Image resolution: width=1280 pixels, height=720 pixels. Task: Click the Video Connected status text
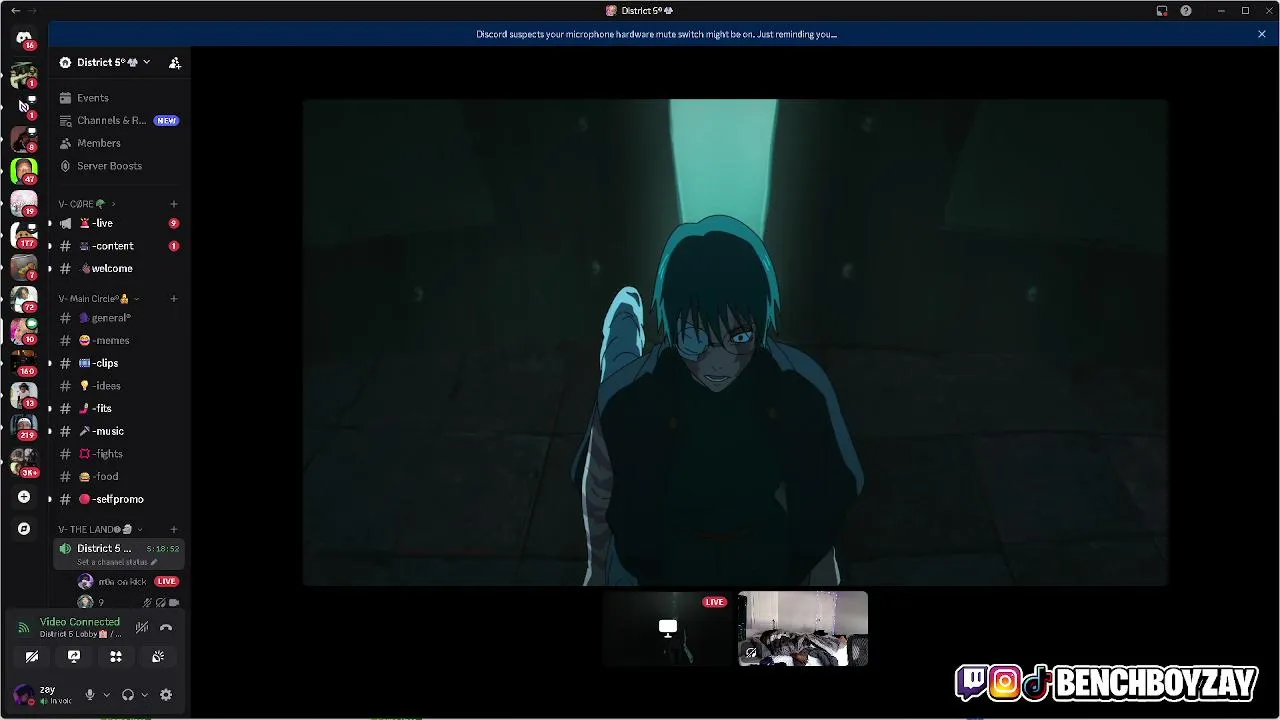[x=80, y=622]
